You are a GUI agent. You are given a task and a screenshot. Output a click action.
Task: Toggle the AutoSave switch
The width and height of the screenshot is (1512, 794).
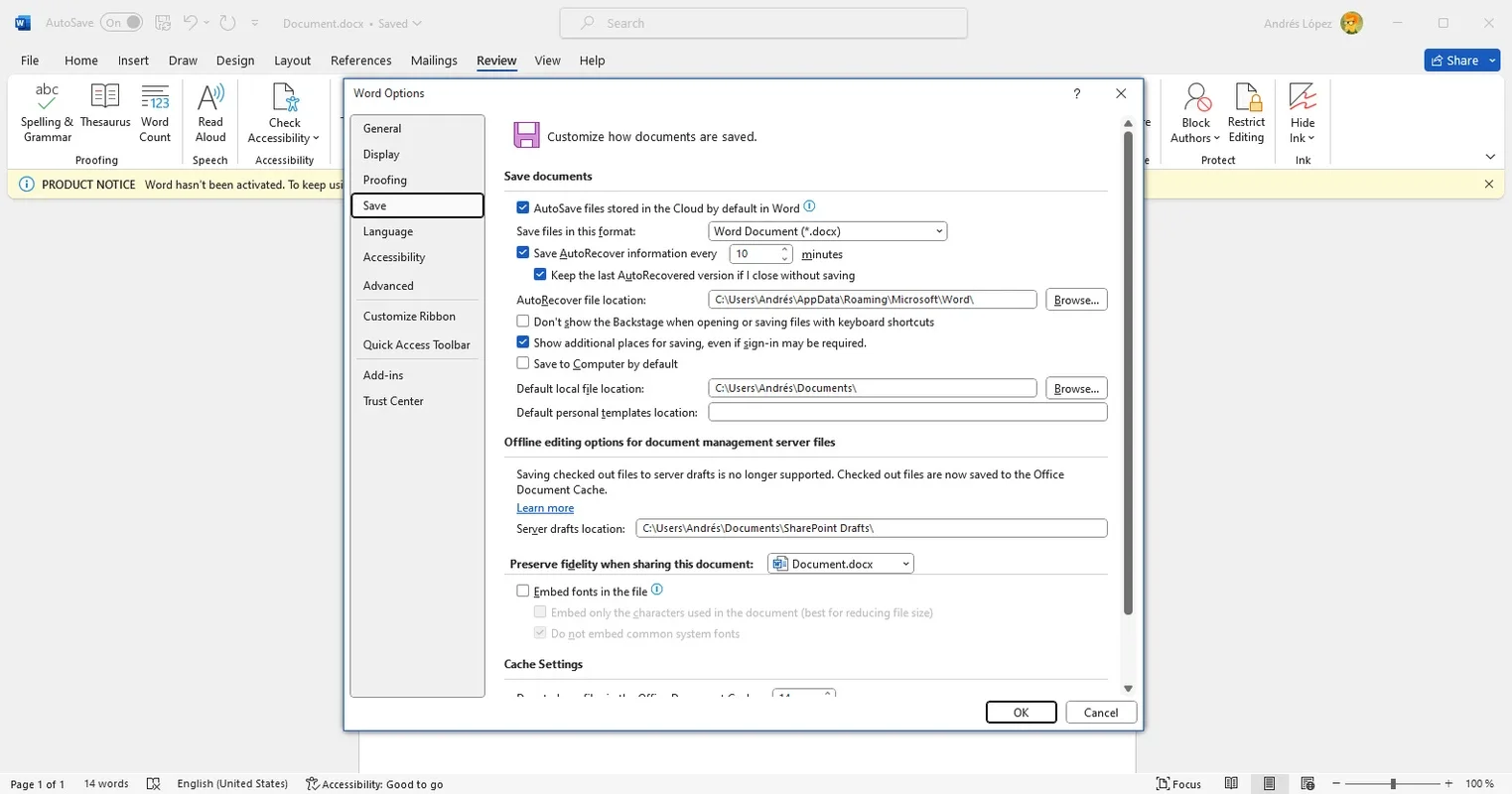(x=121, y=23)
